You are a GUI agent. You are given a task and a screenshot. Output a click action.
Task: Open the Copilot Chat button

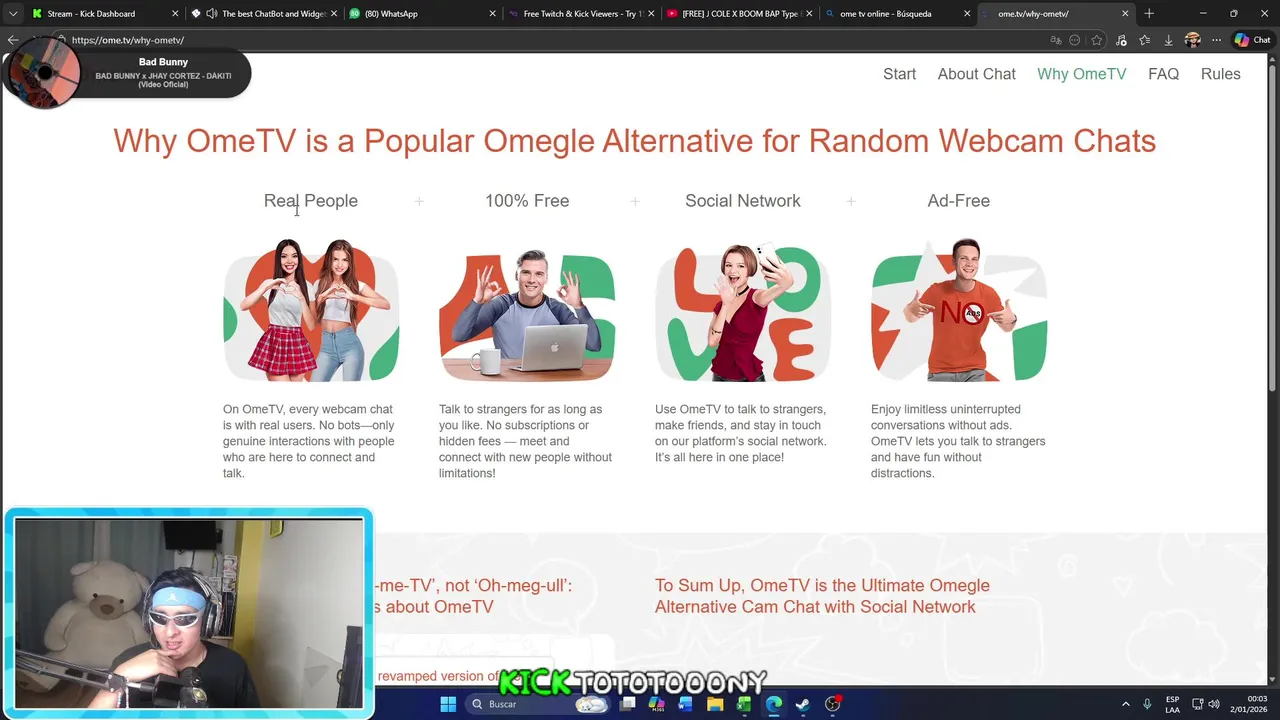1252,40
